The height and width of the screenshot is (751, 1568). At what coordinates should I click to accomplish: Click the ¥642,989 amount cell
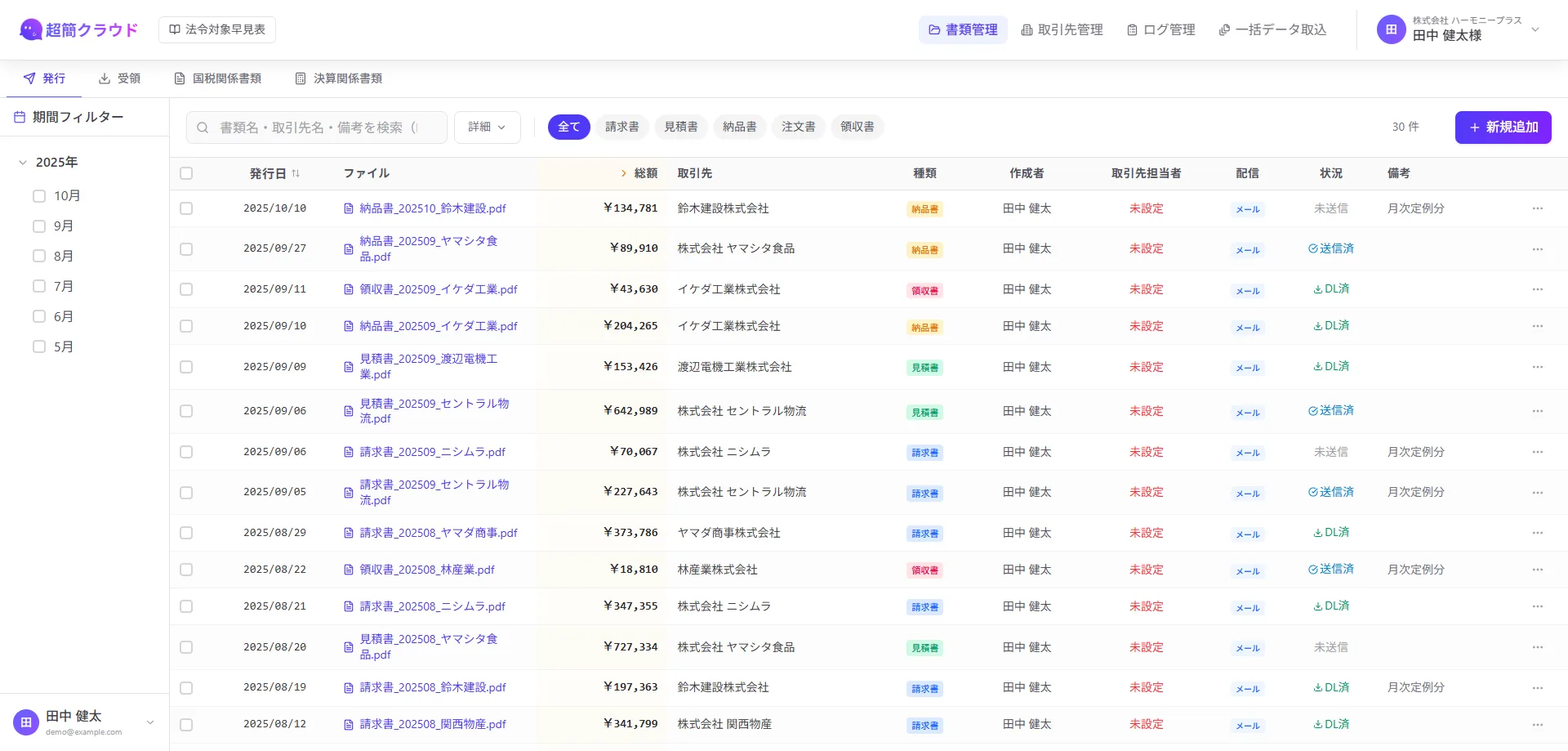[x=630, y=411]
